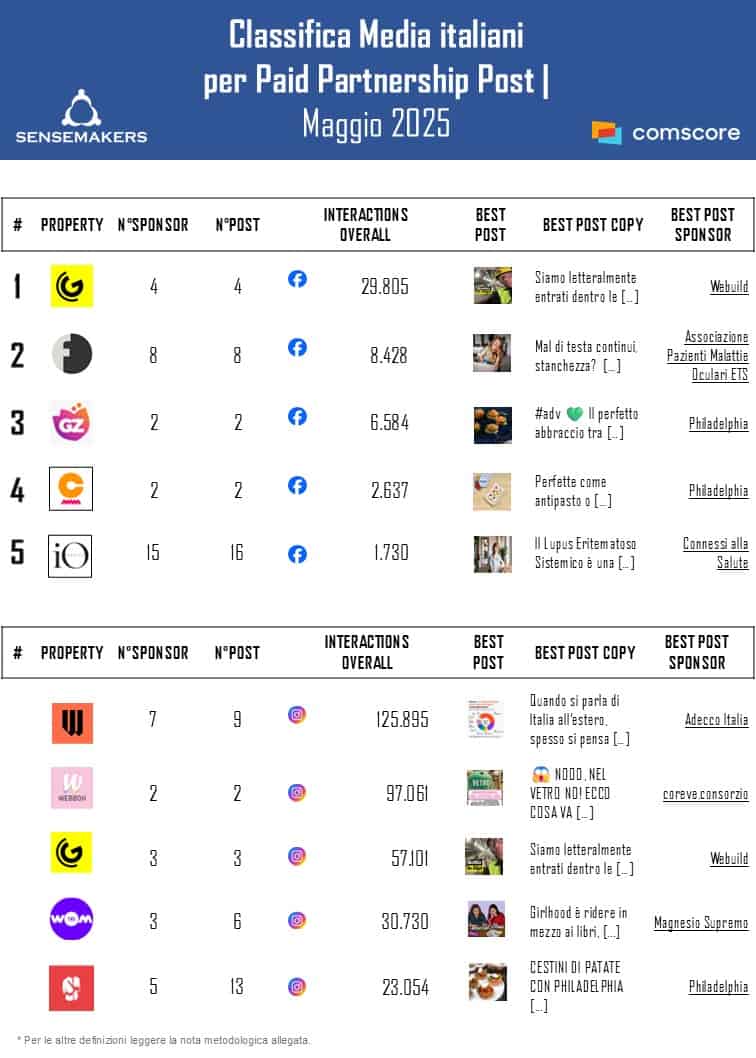
Task: Click the red S property logo
Action: pyautogui.click(x=72, y=988)
